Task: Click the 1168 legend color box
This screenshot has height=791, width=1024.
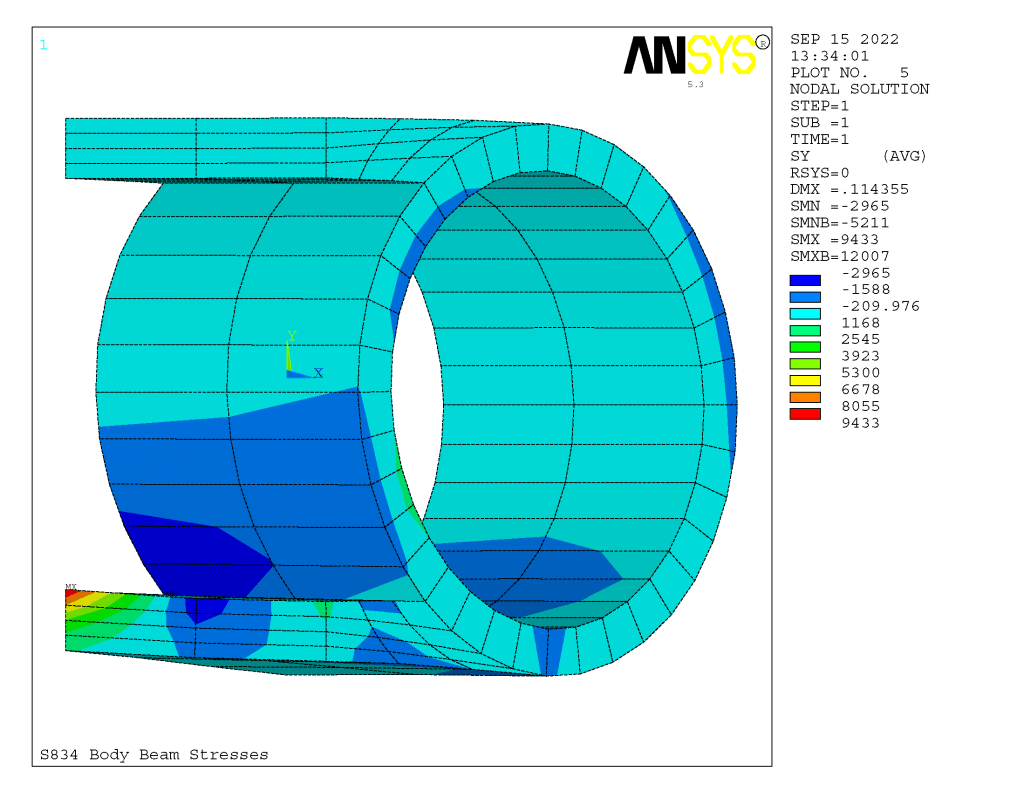Action: (x=805, y=331)
